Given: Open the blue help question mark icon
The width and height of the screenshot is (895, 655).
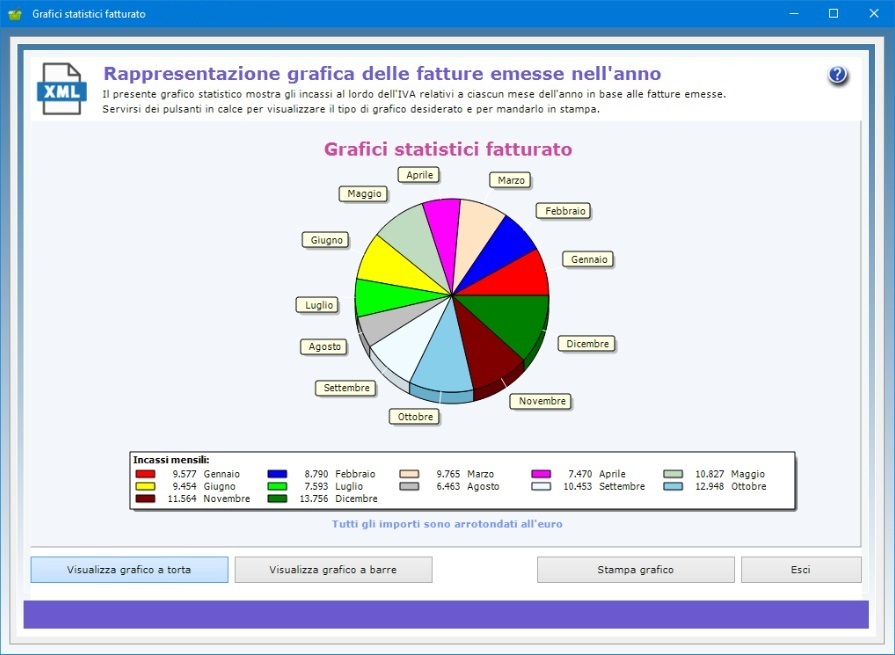Looking at the screenshot, I should 837,75.
